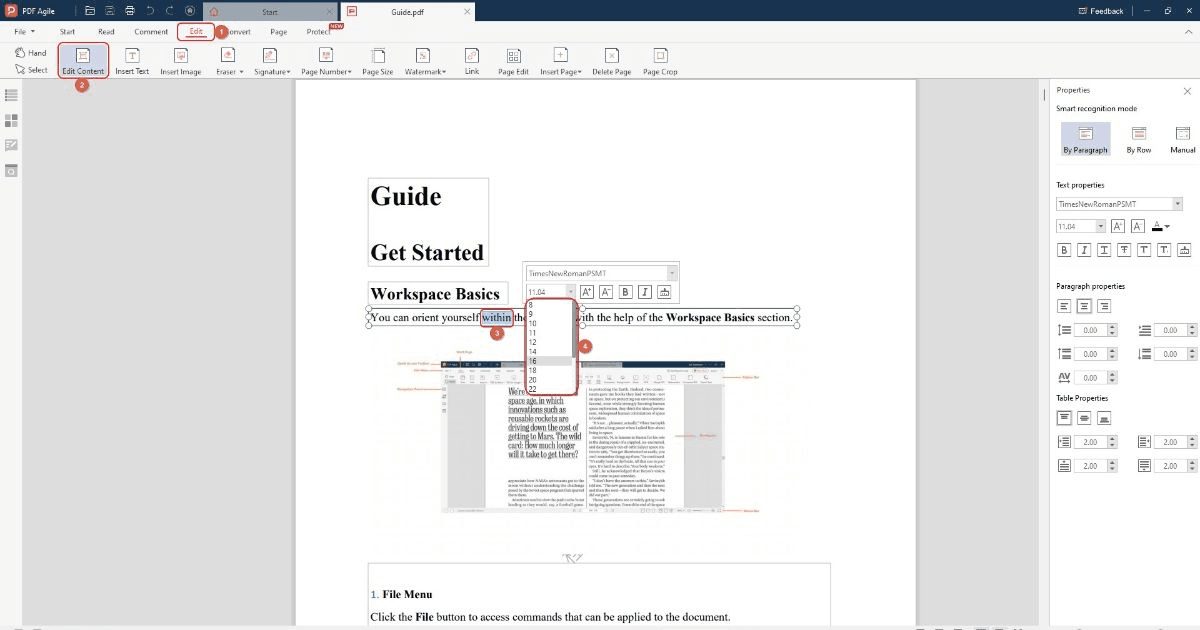
Task: Open the annotations panel icon in left sidebar
Action: pyautogui.click(x=11, y=145)
